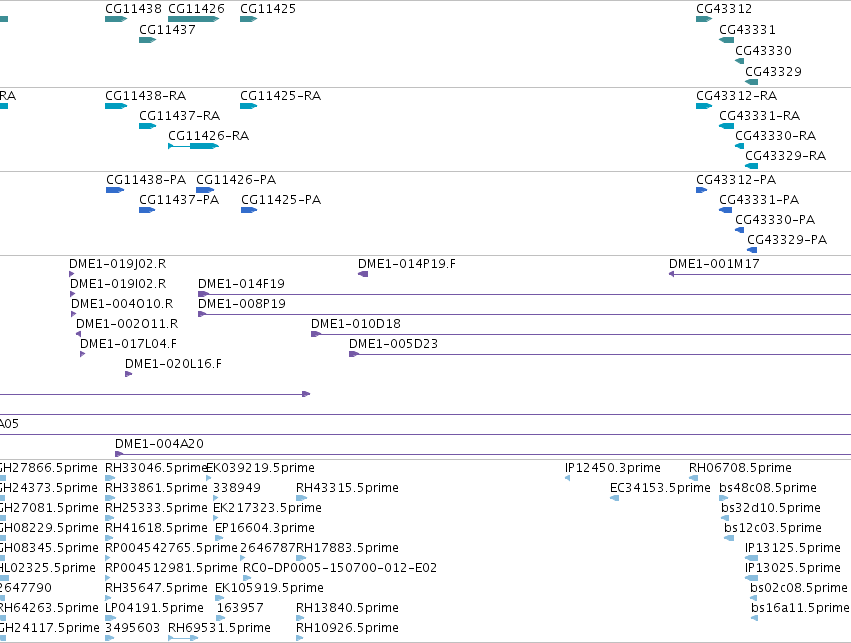Viewport: 851px width, 643px height.
Task: Click the CG43330-PA protein feature
Action: click(739, 230)
